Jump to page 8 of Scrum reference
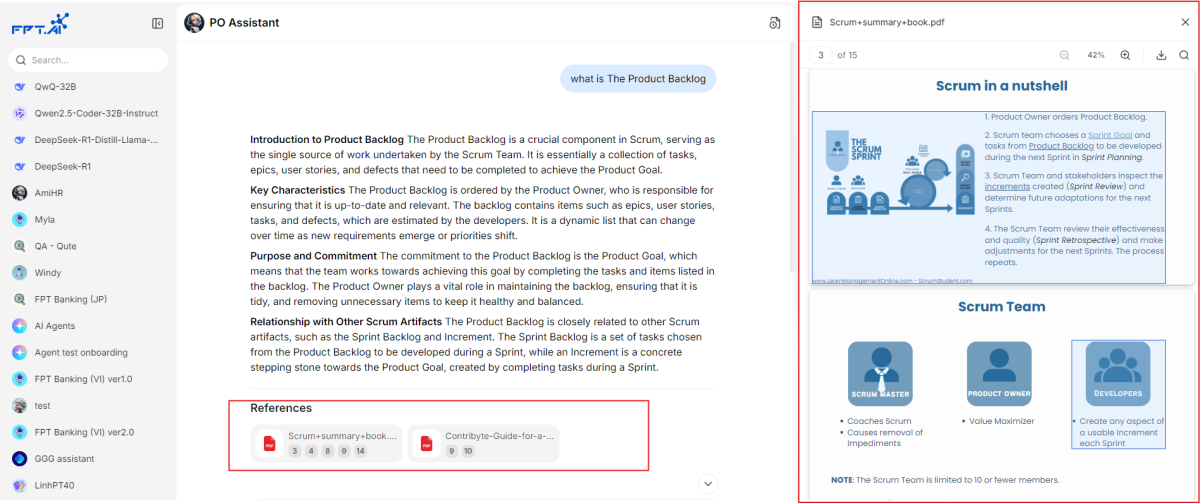 point(327,451)
